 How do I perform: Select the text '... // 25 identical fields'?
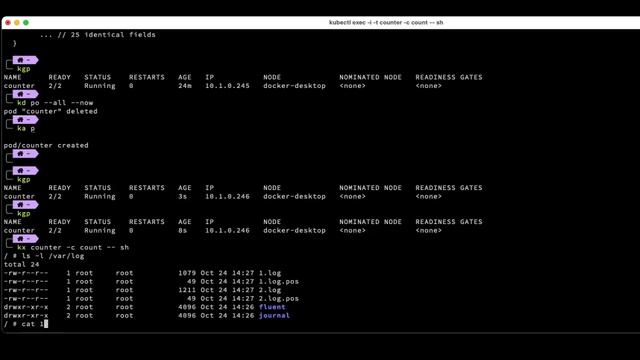(x=98, y=35)
